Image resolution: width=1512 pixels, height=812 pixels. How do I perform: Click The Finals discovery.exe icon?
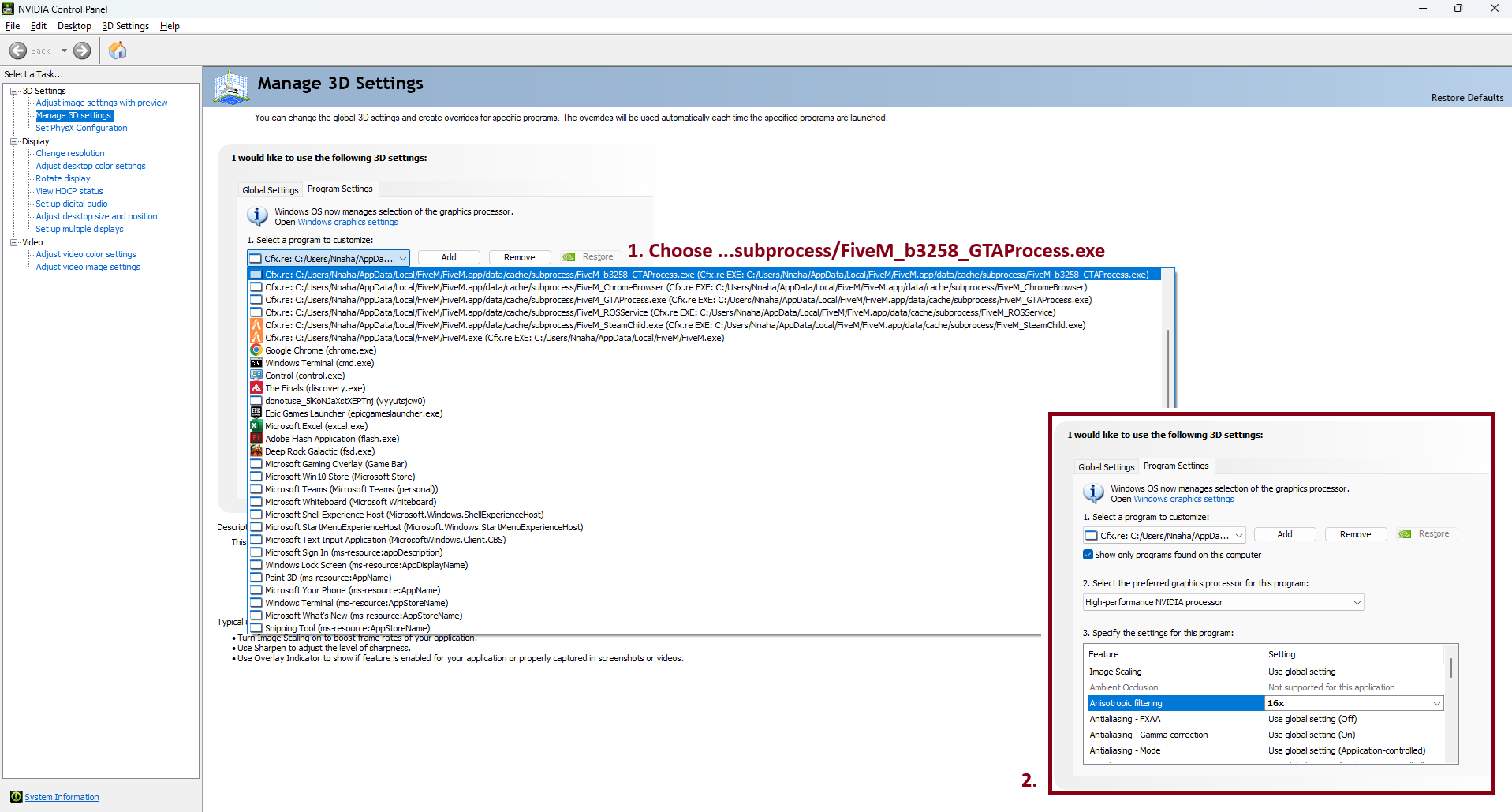(x=256, y=387)
